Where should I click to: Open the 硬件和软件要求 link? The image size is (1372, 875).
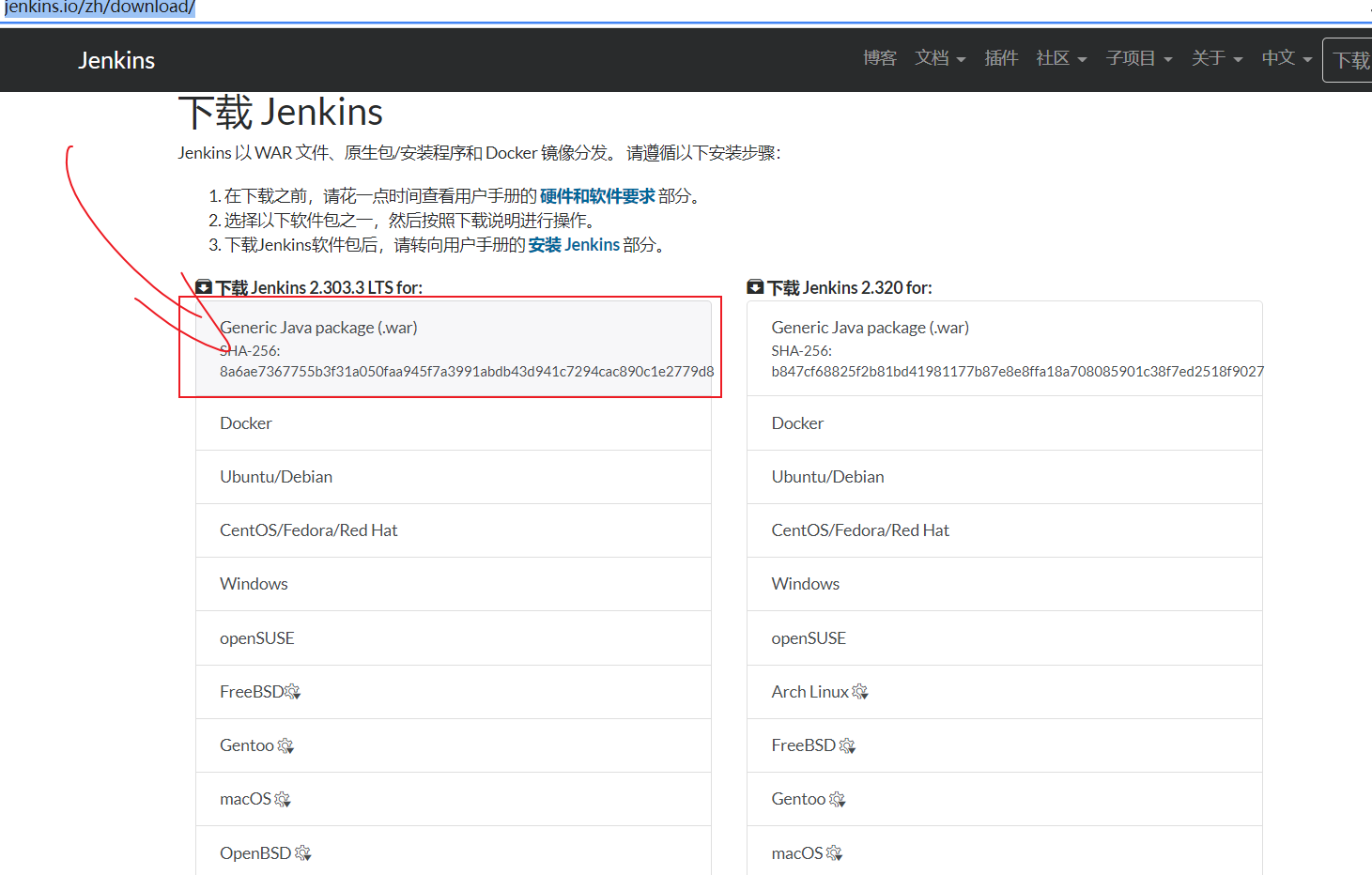597,196
